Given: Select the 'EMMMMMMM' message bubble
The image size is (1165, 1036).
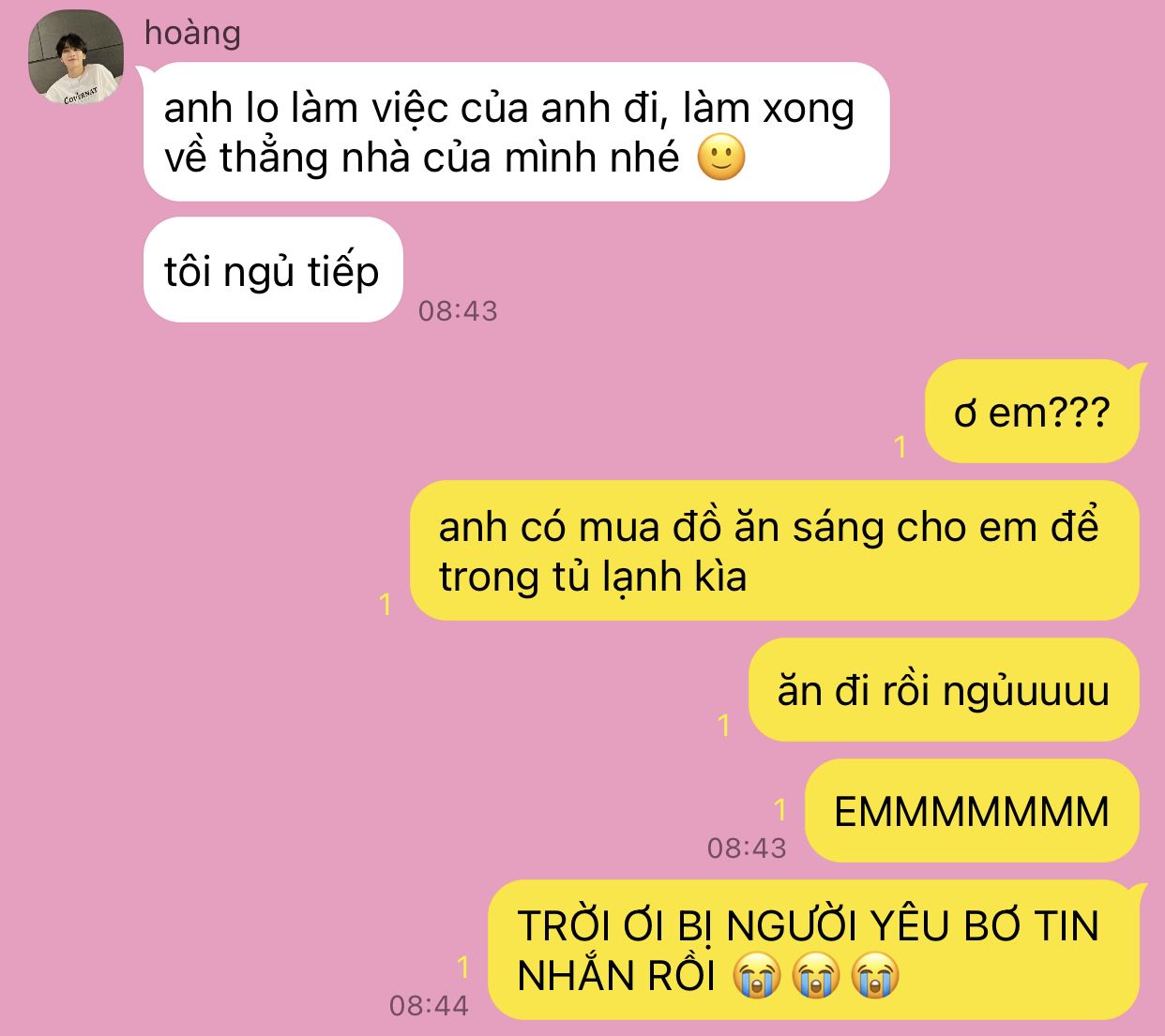Looking at the screenshot, I should [972, 810].
